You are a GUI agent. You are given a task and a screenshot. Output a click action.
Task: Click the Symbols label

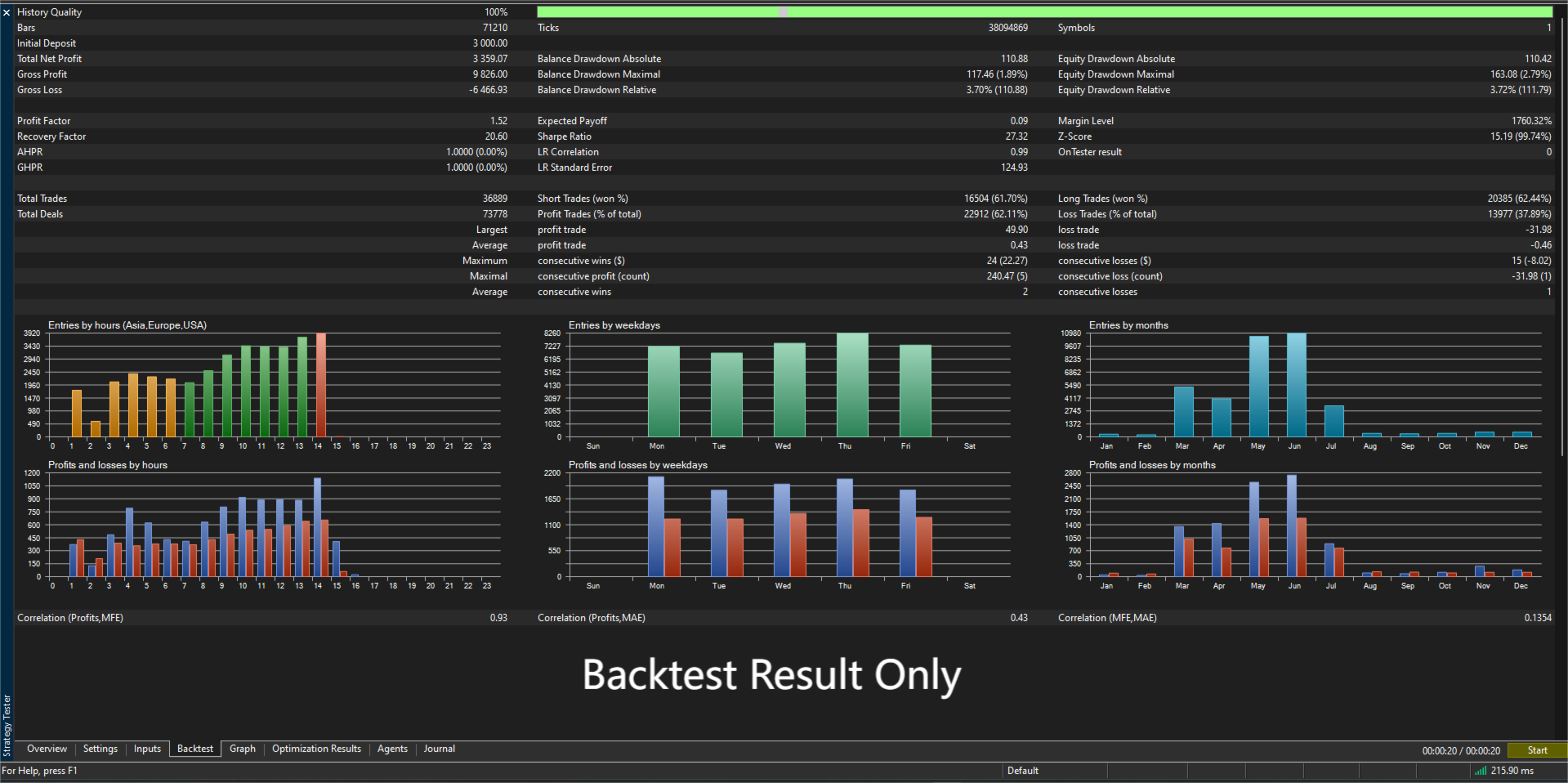pyautogui.click(x=1076, y=28)
